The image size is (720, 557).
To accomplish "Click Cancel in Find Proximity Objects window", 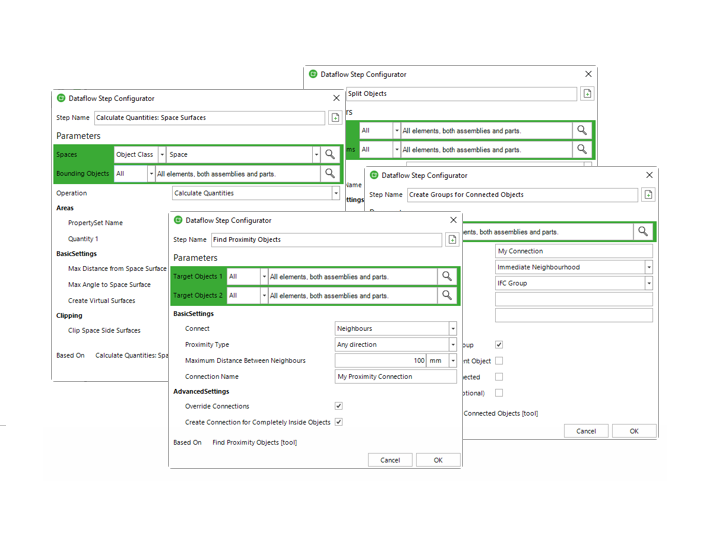I will point(390,460).
